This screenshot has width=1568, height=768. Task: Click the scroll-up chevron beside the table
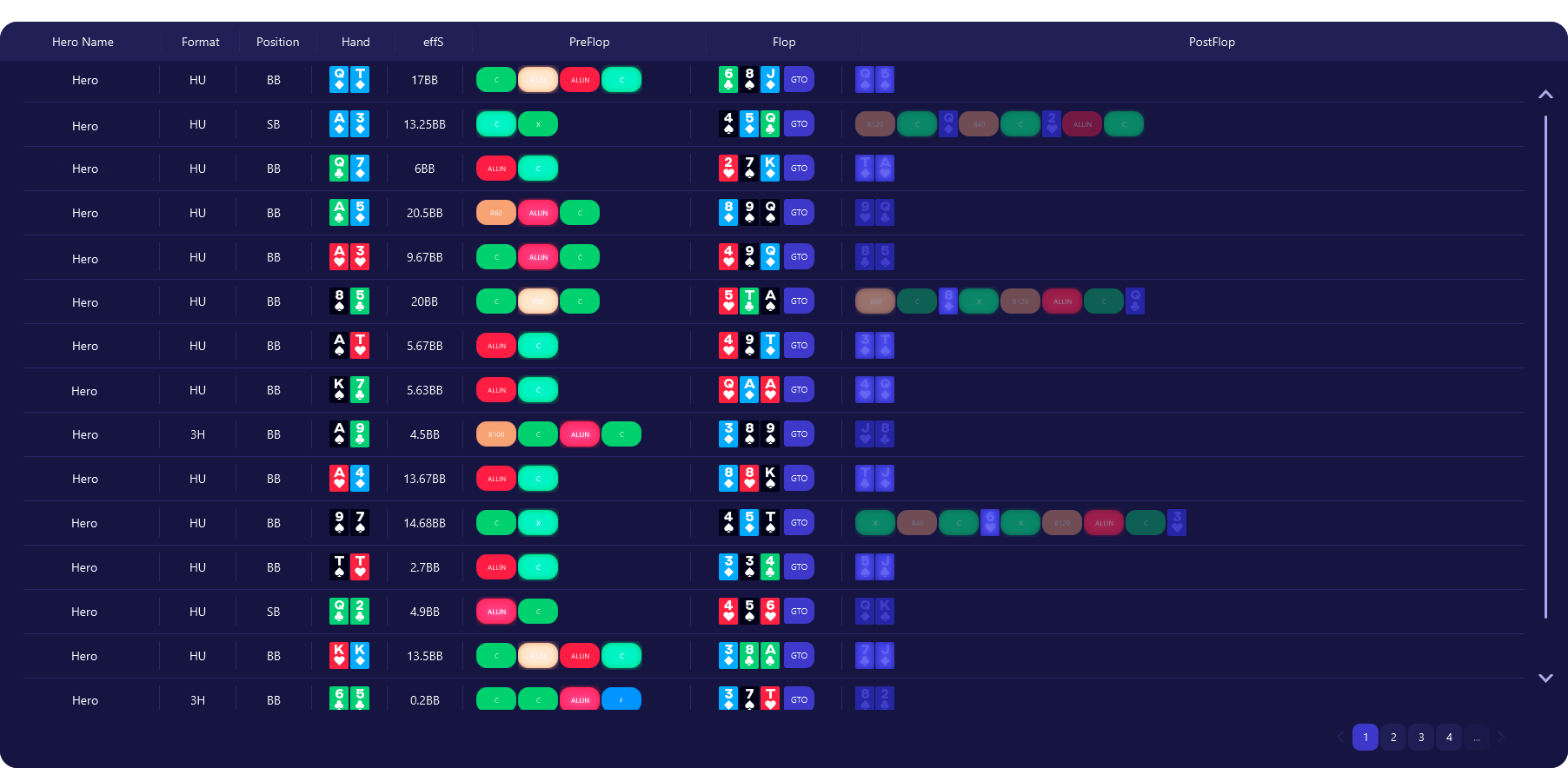(x=1545, y=94)
